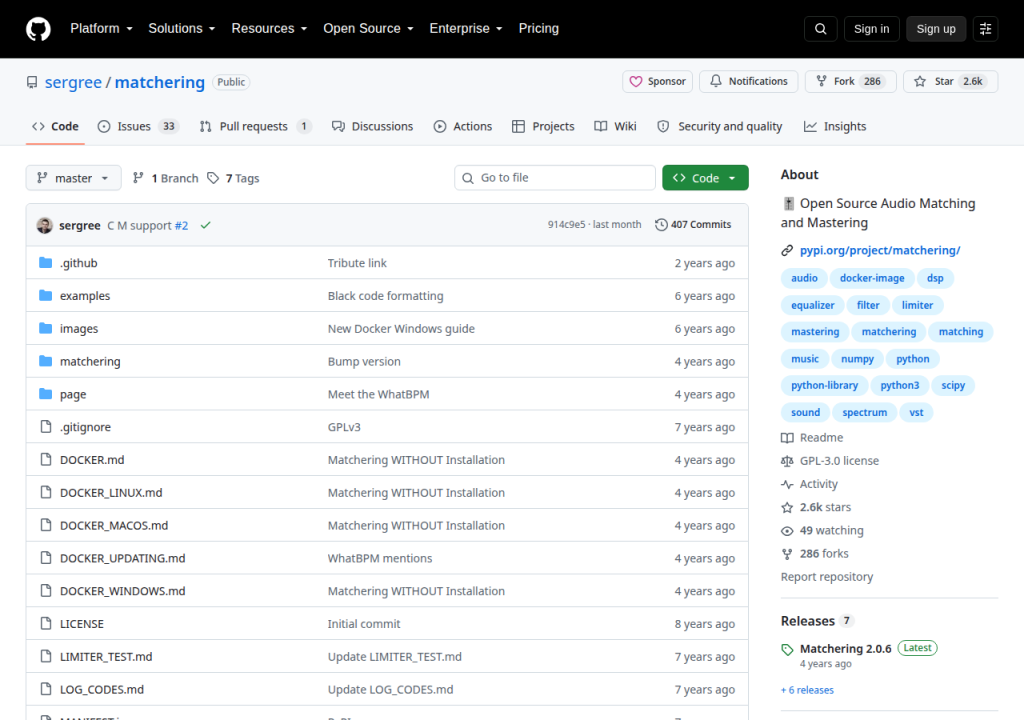
Task: Open the 'Black code formatting' commit message
Action: 385,296
